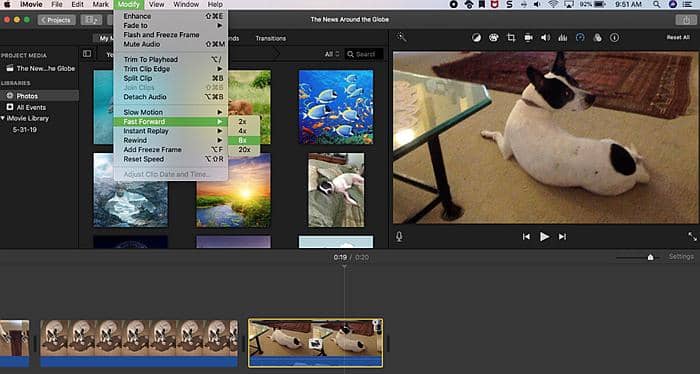The image size is (700, 374).
Task: Open the Wi-Fi status menu
Action: (553, 4)
